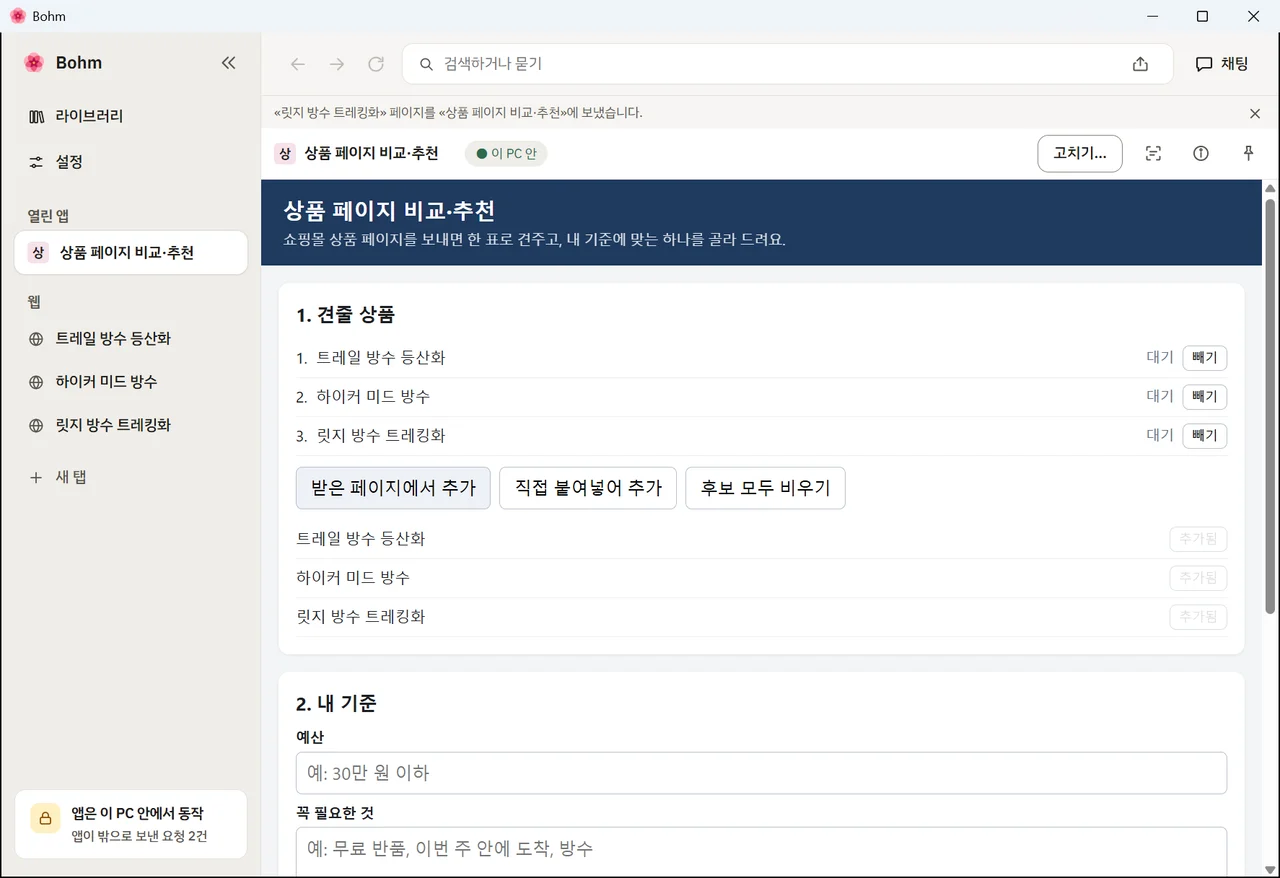The image size is (1280, 878).
Task: Click the 이 PC 안 status badge
Action: [506, 154]
